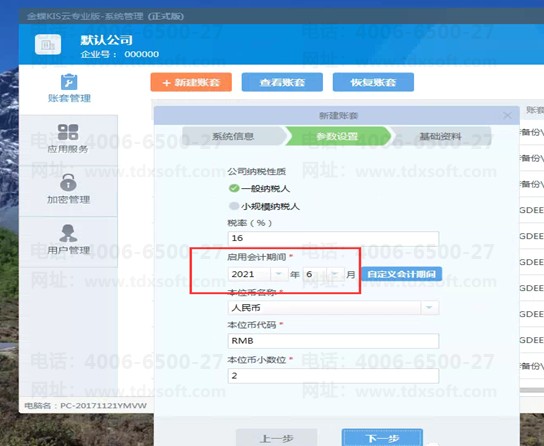Switch to 系统信息 wizard step

point(233,136)
